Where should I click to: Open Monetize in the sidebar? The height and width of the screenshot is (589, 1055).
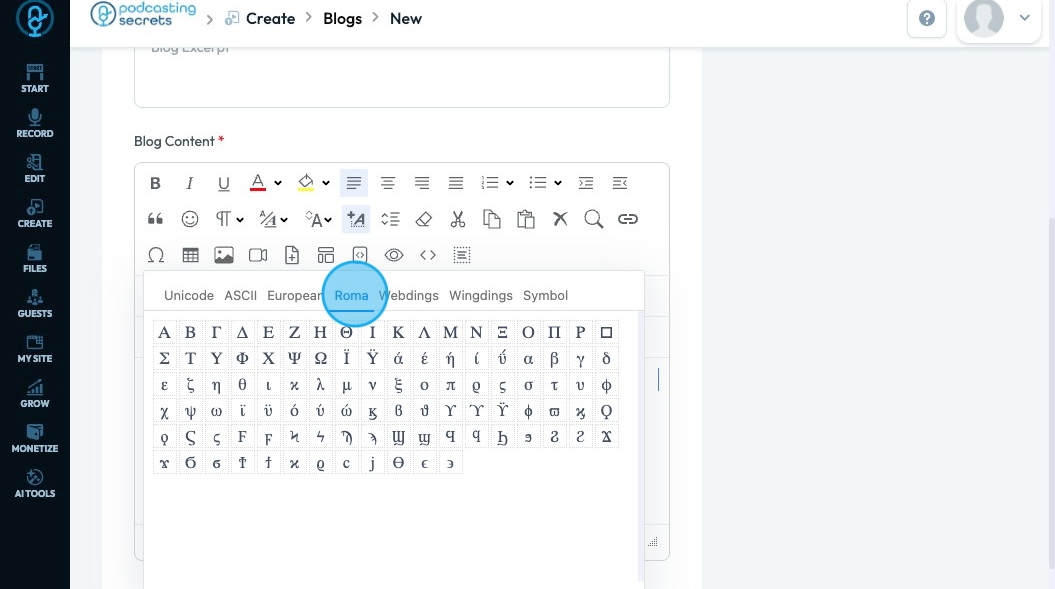click(35, 438)
